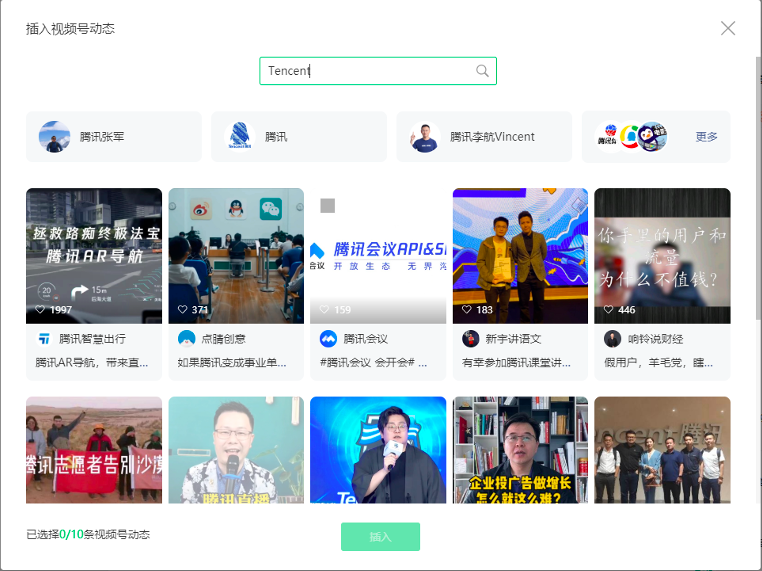Select the Tencent office group photo video

(662, 450)
